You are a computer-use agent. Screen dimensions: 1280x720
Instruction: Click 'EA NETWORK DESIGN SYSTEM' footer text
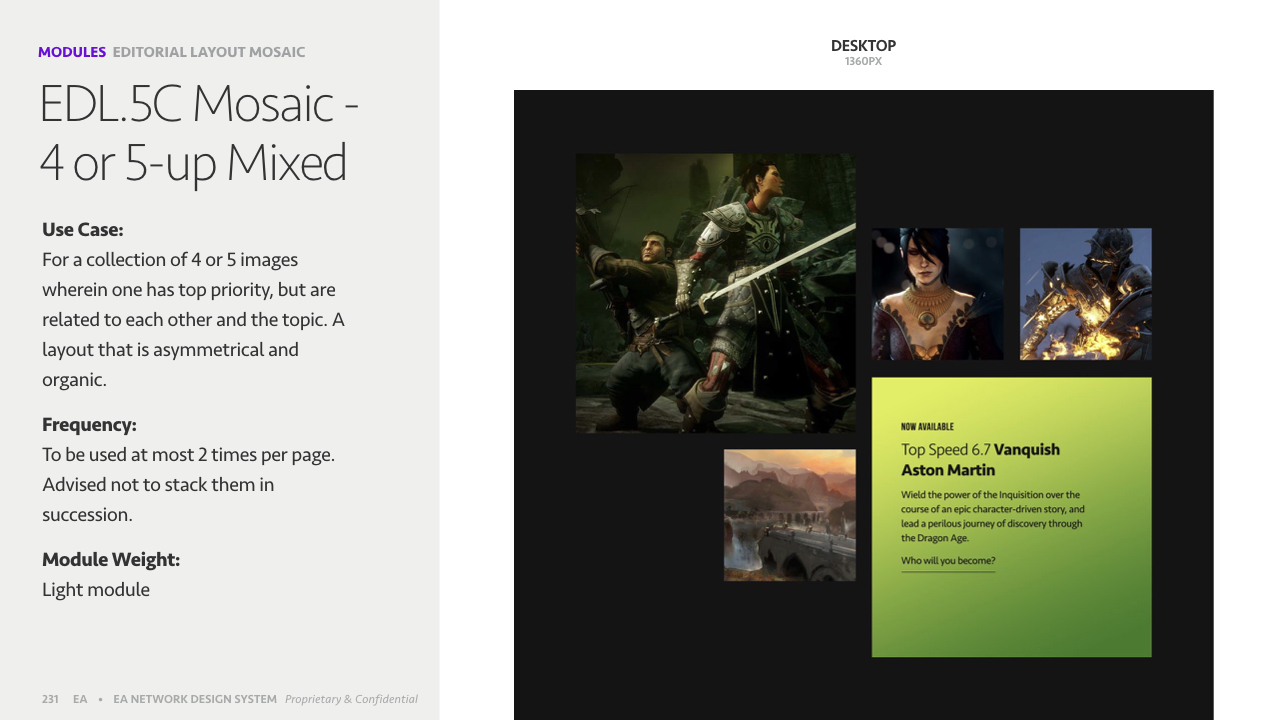(x=195, y=699)
